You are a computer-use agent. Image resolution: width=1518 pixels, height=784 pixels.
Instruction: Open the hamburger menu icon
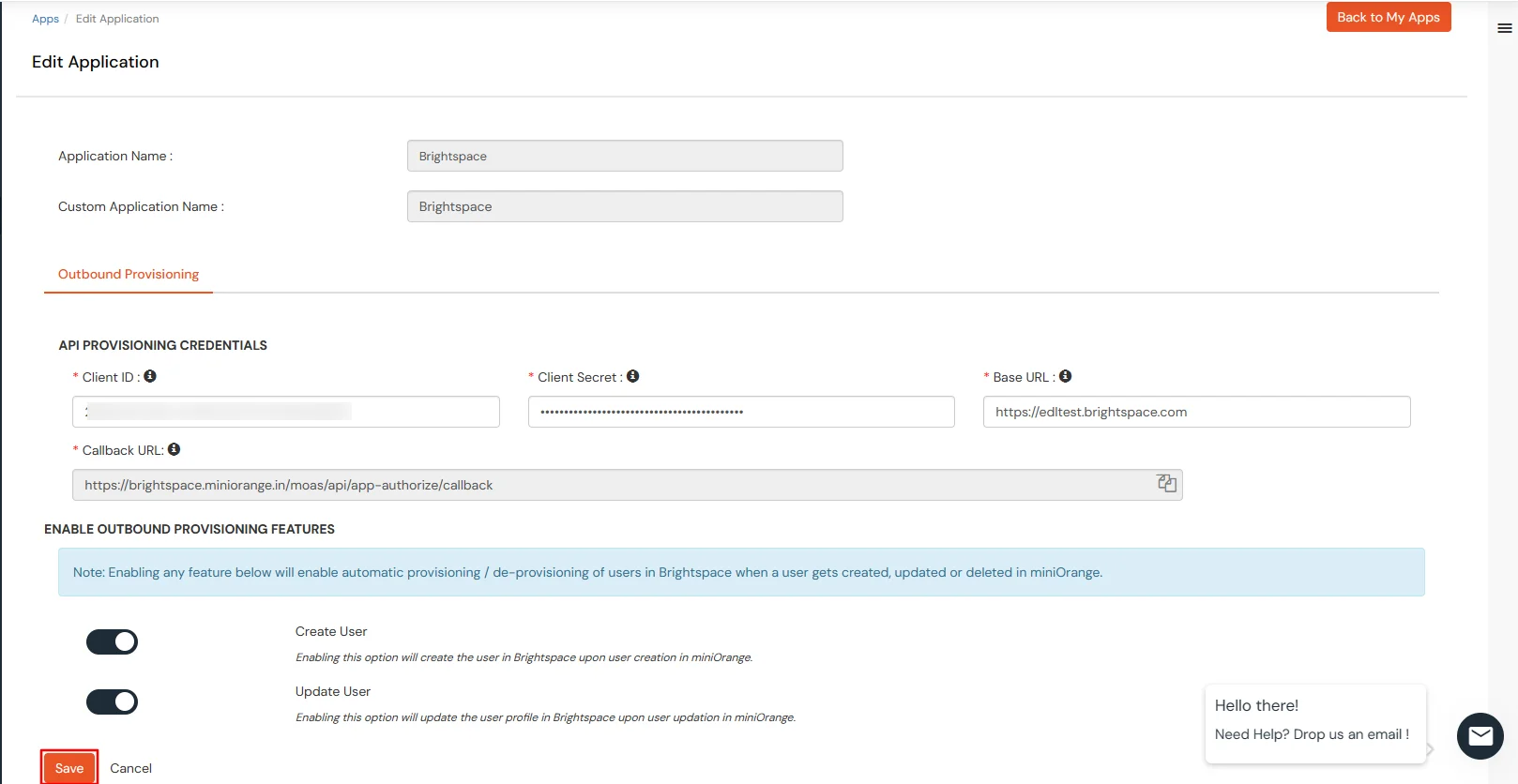click(1504, 28)
